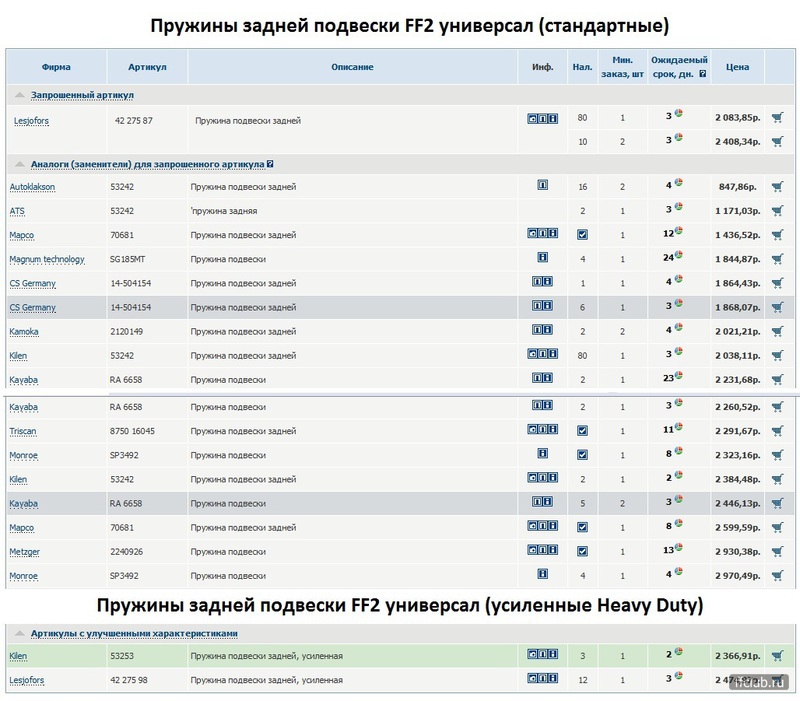Select description 'пружина задняя in ATS row
The height and width of the screenshot is (701, 800).
[x=223, y=211]
